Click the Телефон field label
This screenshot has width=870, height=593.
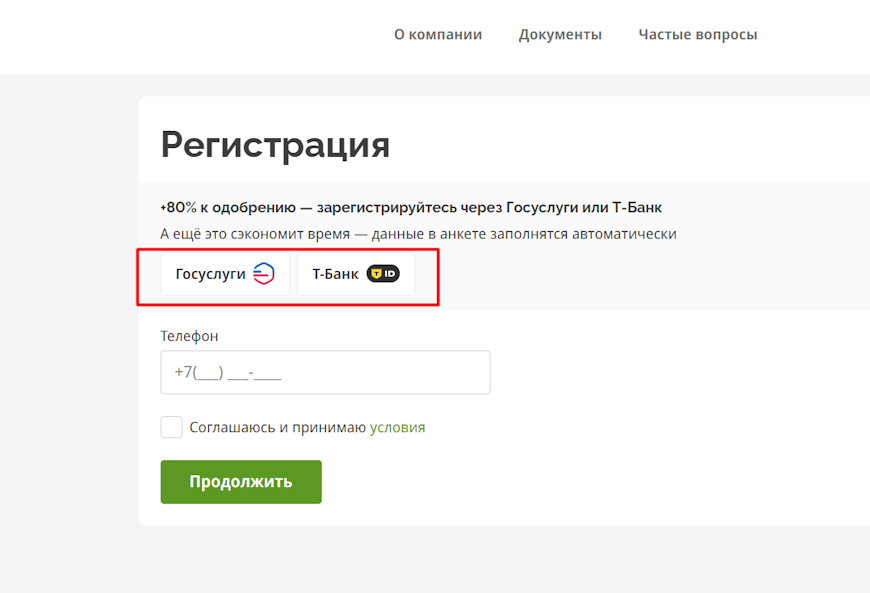coord(189,336)
